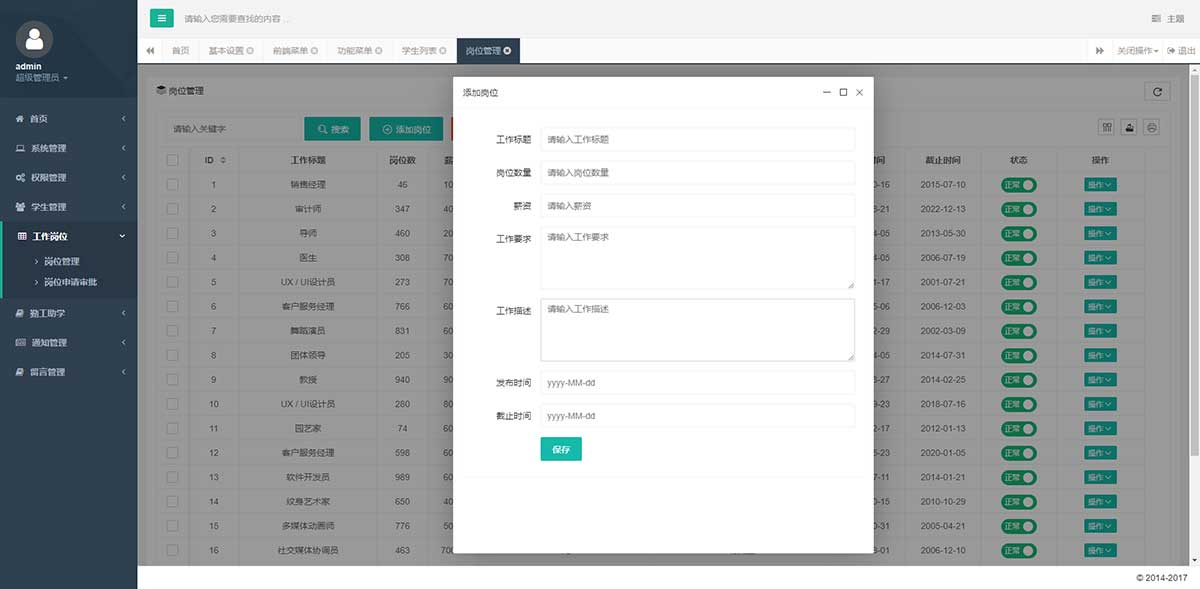Click the 工作标题 input field
The height and width of the screenshot is (589, 1200).
[x=697, y=140]
